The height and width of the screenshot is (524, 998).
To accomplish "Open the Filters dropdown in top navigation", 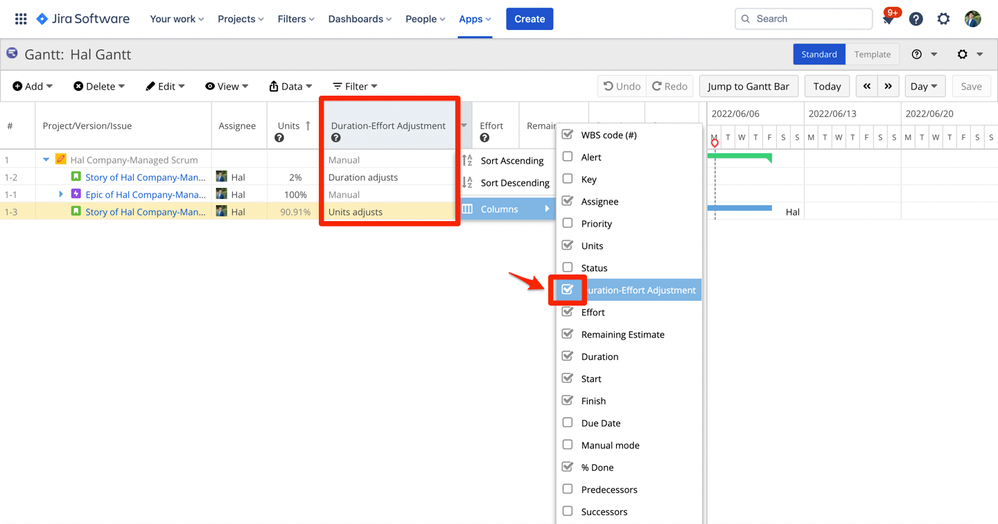I will (x=296, y=19).
